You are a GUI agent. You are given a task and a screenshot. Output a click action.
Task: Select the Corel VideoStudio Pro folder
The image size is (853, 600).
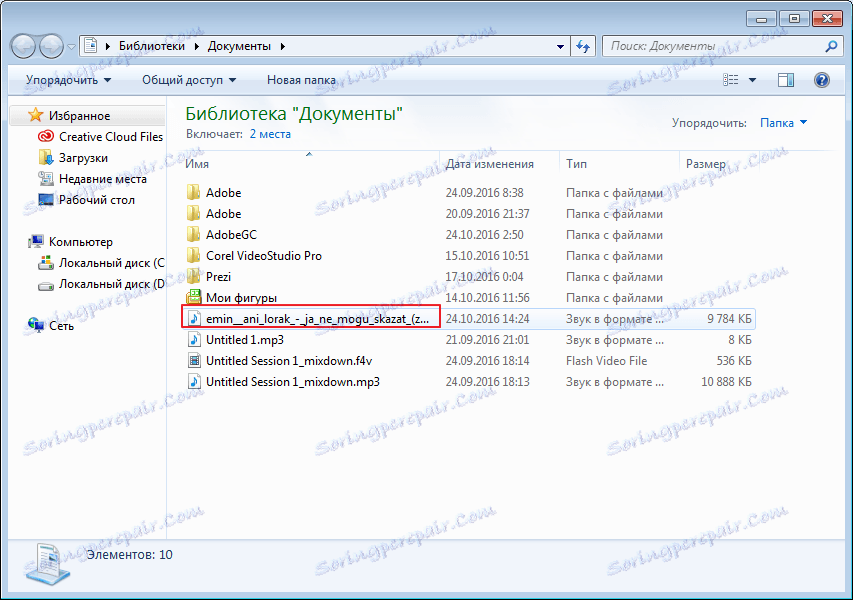coord(263,256)
